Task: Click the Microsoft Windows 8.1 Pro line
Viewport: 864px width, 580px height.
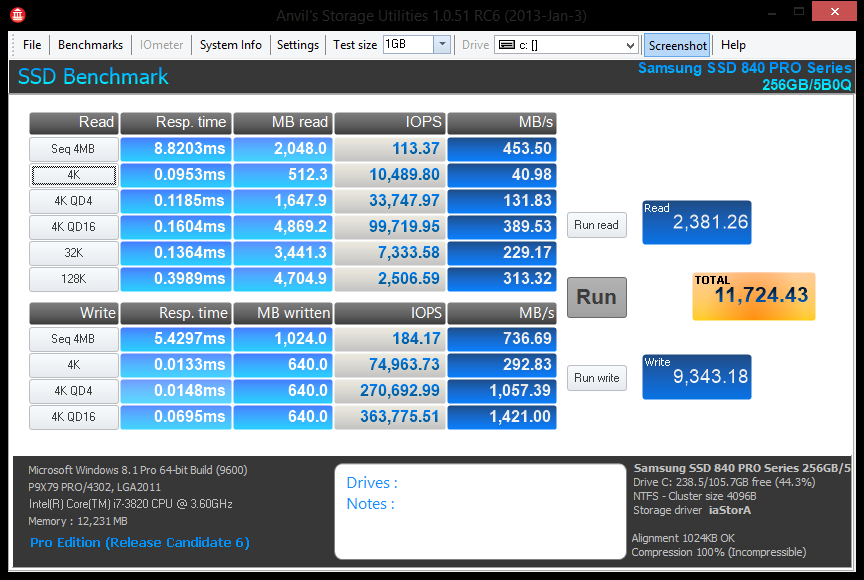Action: pos(138,470)
